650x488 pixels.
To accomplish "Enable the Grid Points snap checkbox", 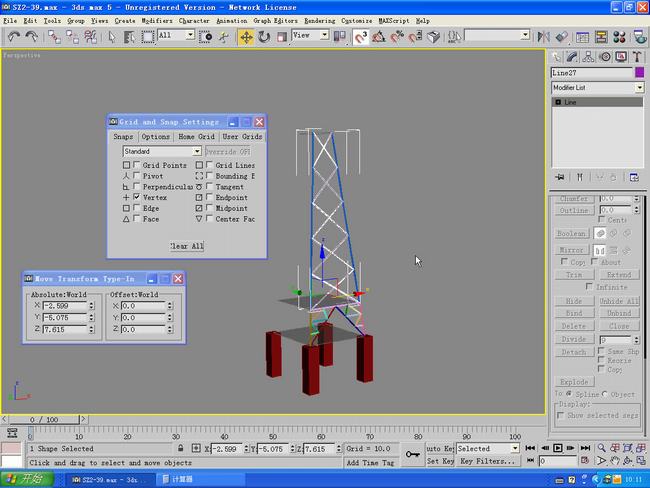I will point(136,165).
